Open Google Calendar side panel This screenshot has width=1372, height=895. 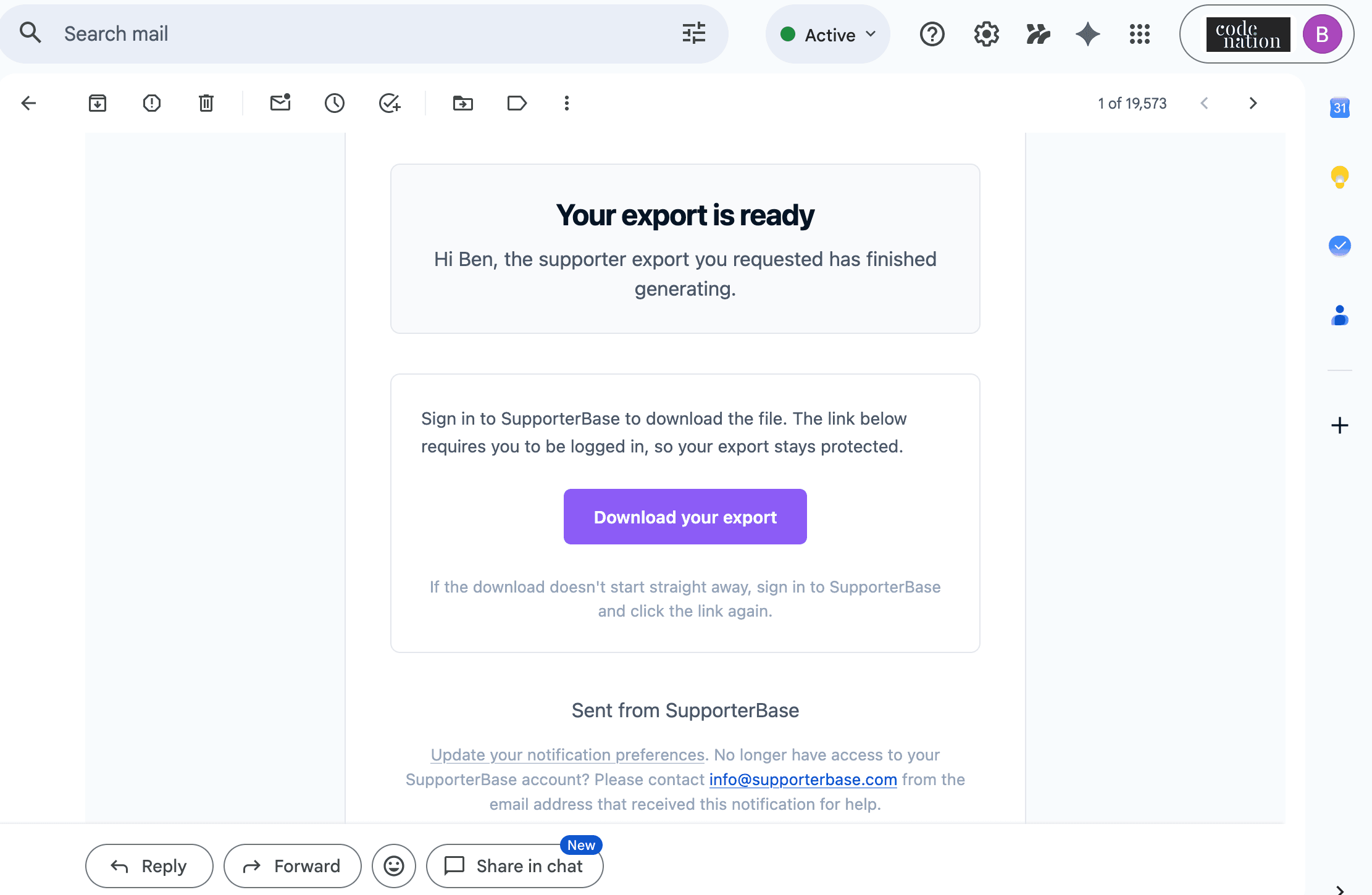[x=1340, y=108]
